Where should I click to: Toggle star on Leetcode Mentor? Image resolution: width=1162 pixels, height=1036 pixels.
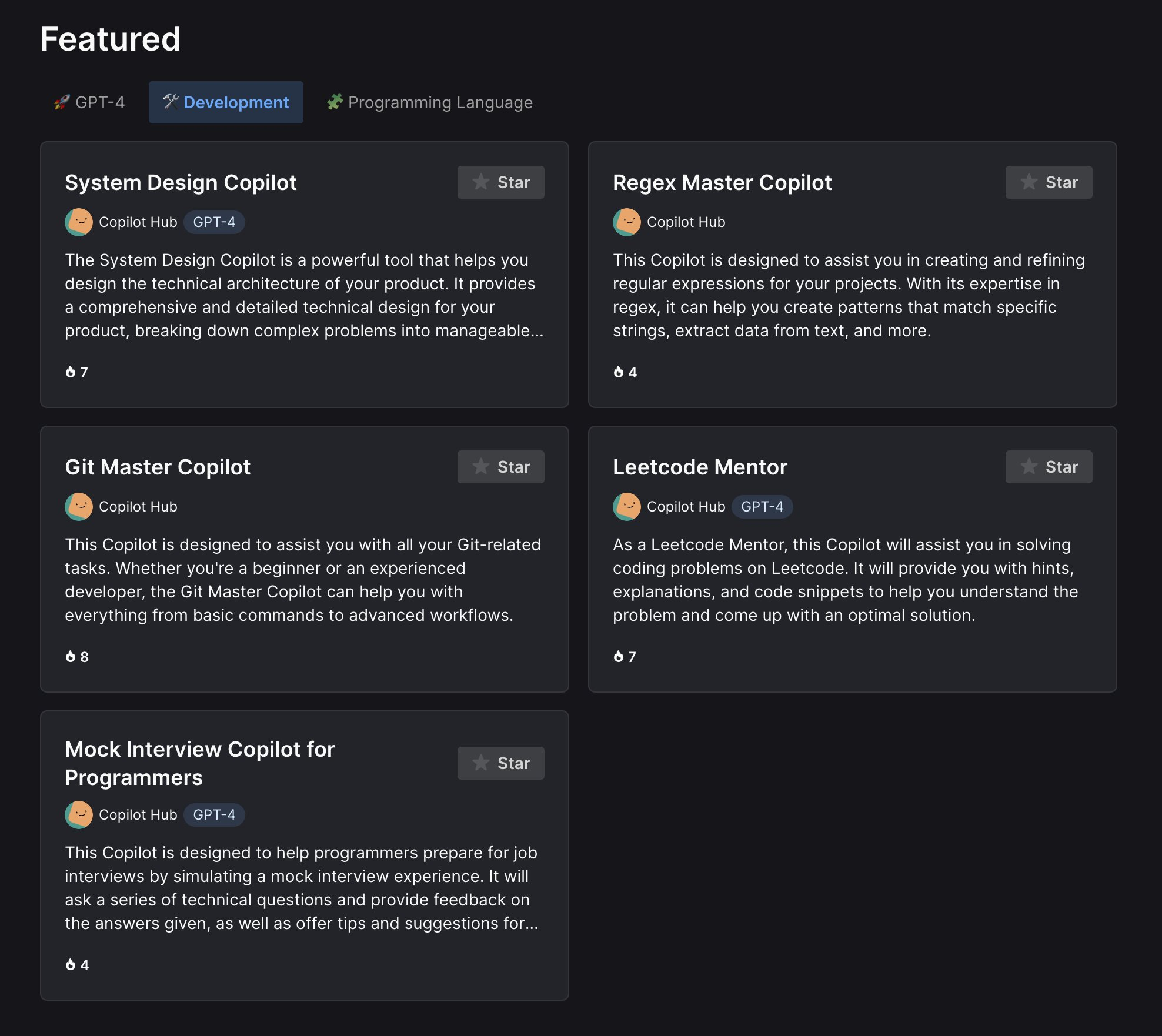coord(1049,467)
